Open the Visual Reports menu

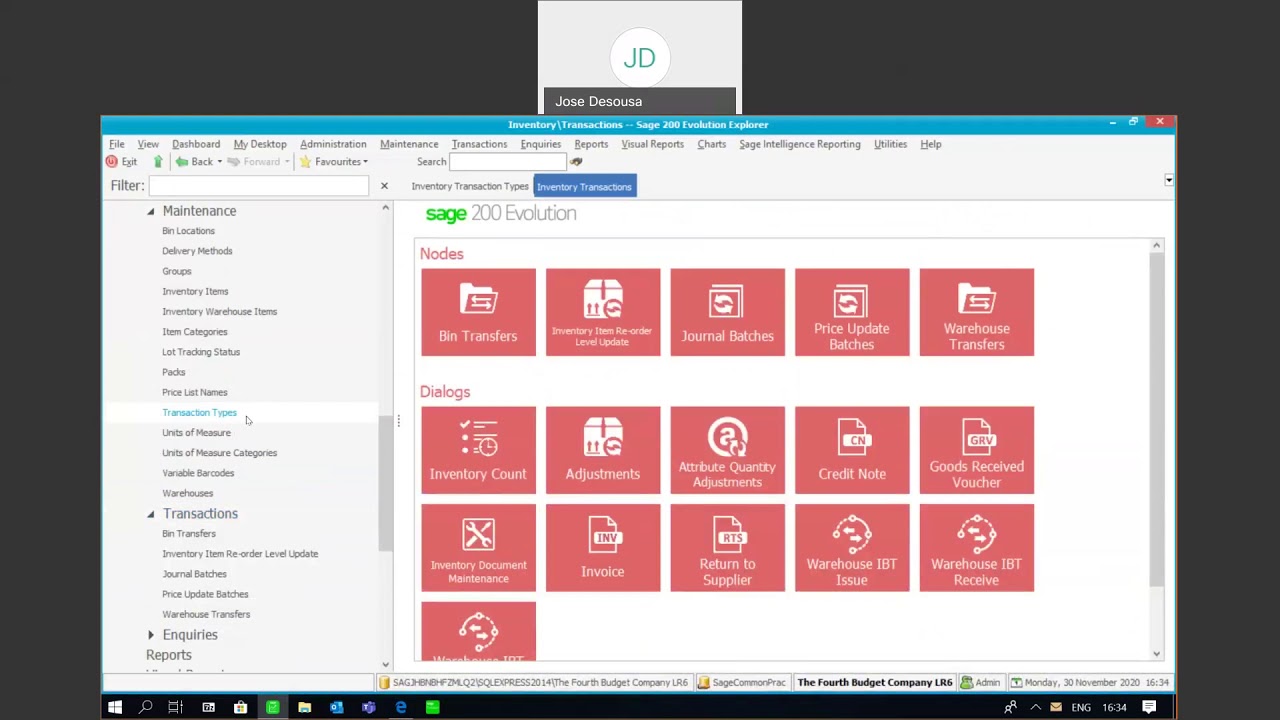[652, 144]
